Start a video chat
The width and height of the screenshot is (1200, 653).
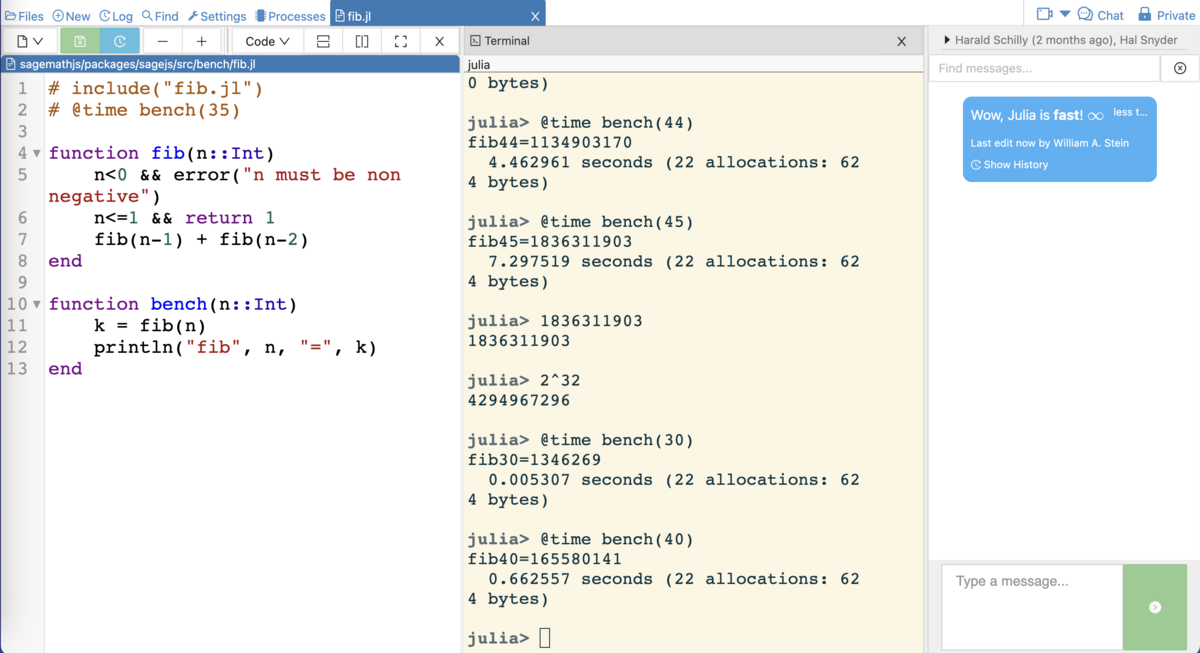[1045, 14]
